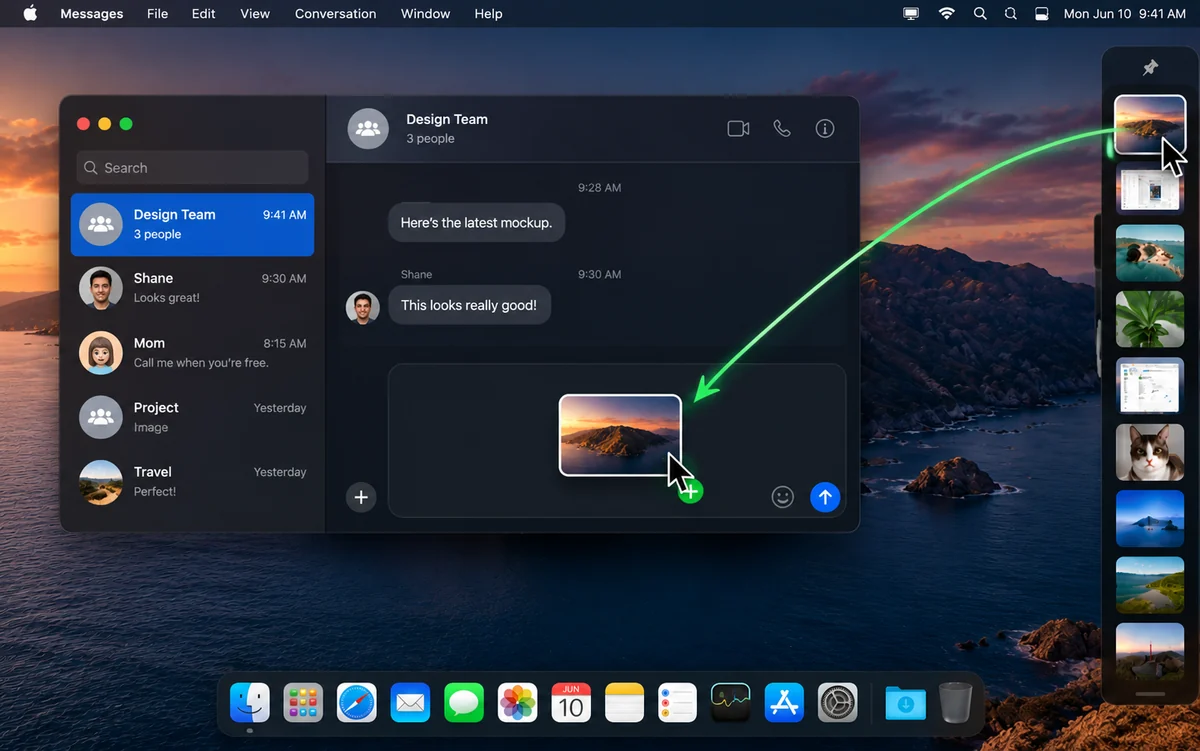Send the message with blue arrow
This screenshot has height=751, width=1200.
click(825, 497)
